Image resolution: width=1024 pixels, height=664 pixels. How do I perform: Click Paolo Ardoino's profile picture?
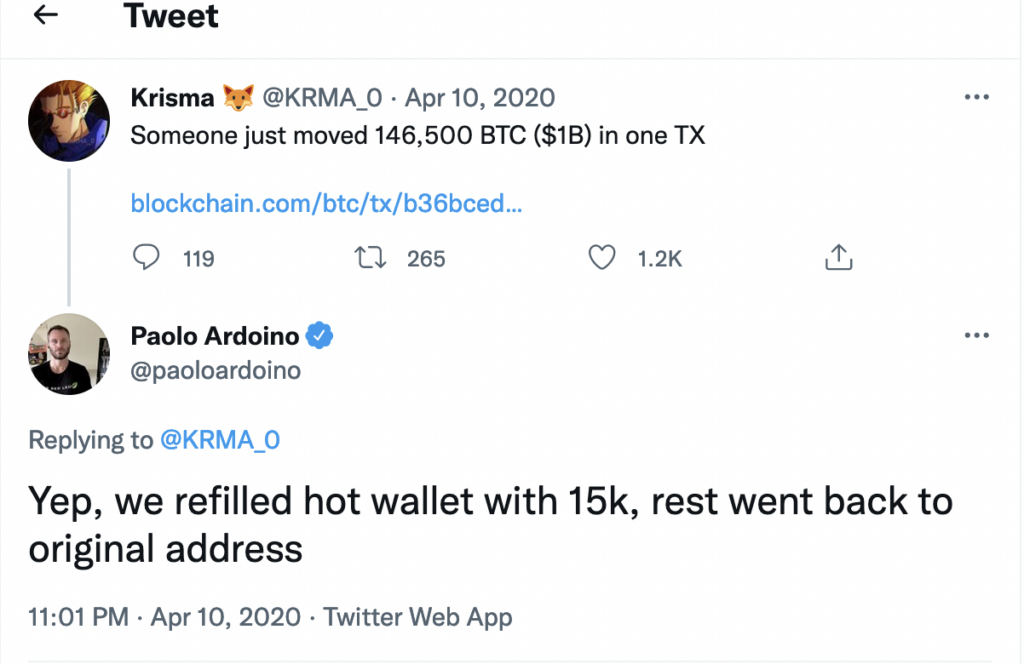click(x=69, y=354)
